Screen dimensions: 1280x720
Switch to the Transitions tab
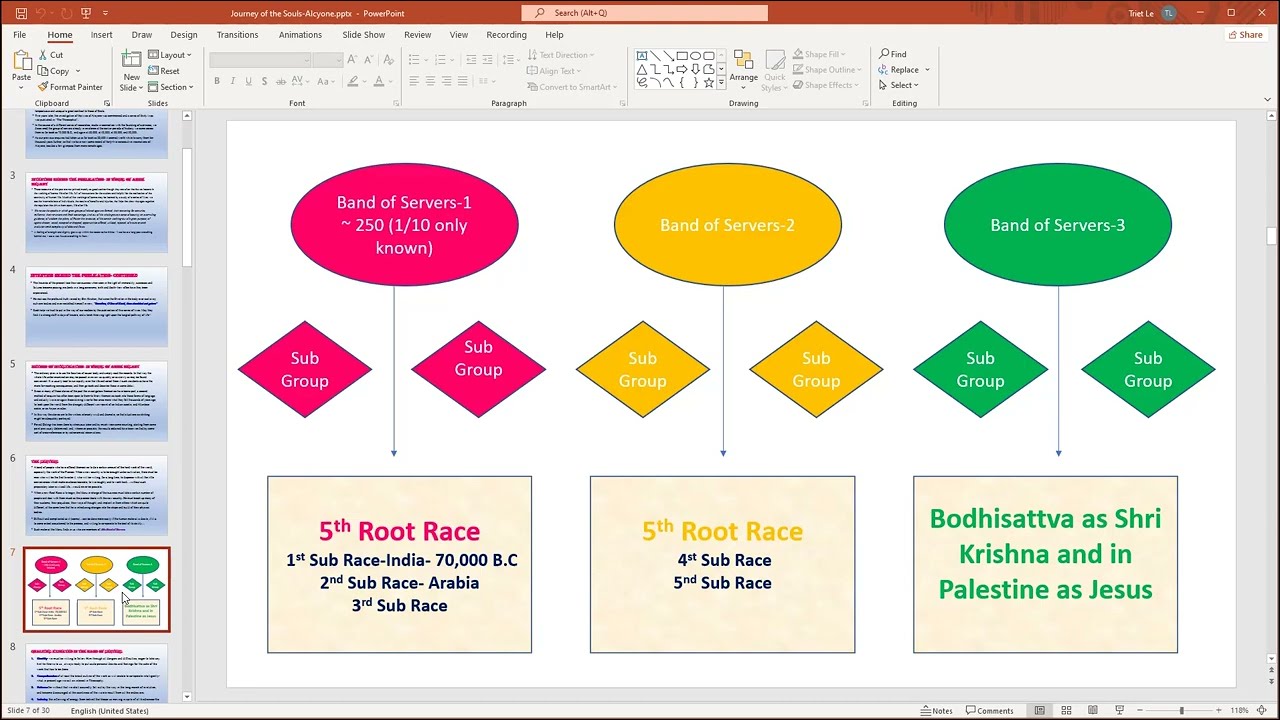tap(238, 34)
